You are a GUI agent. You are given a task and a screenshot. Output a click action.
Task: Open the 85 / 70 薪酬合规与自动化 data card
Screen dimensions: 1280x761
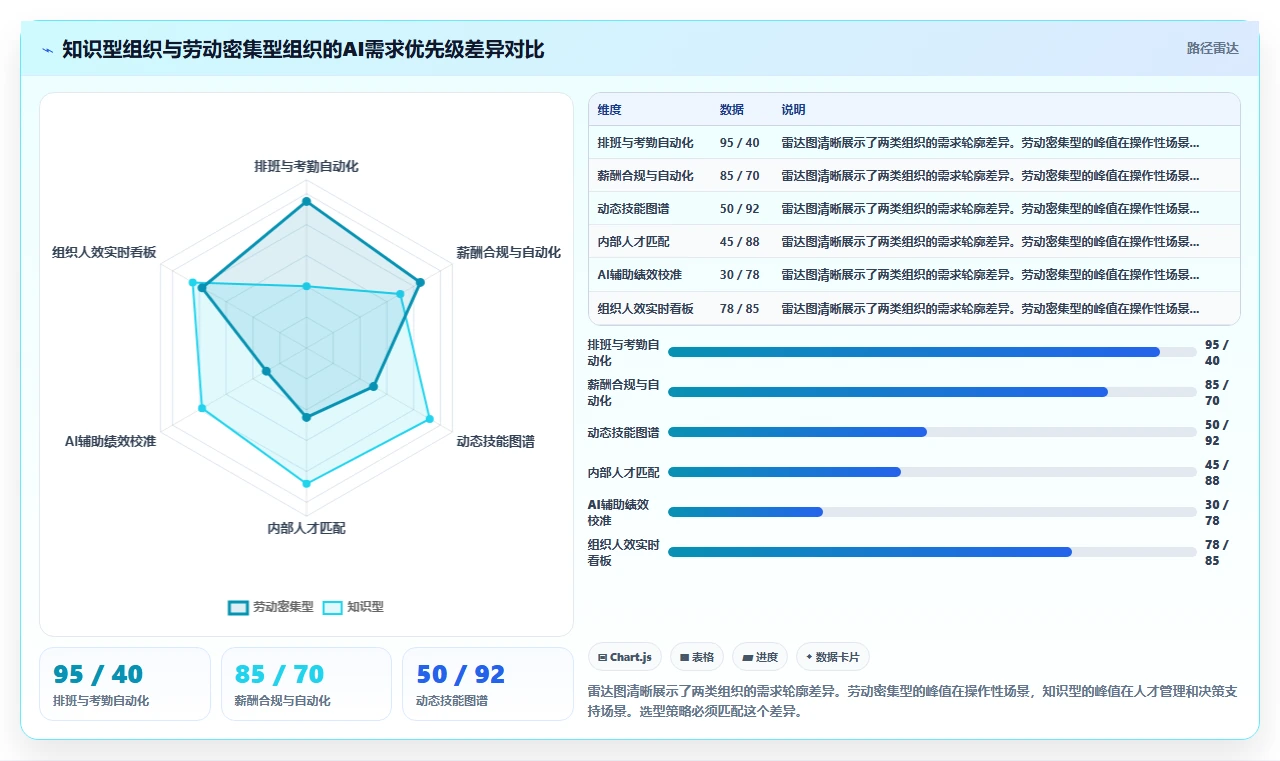306,684
